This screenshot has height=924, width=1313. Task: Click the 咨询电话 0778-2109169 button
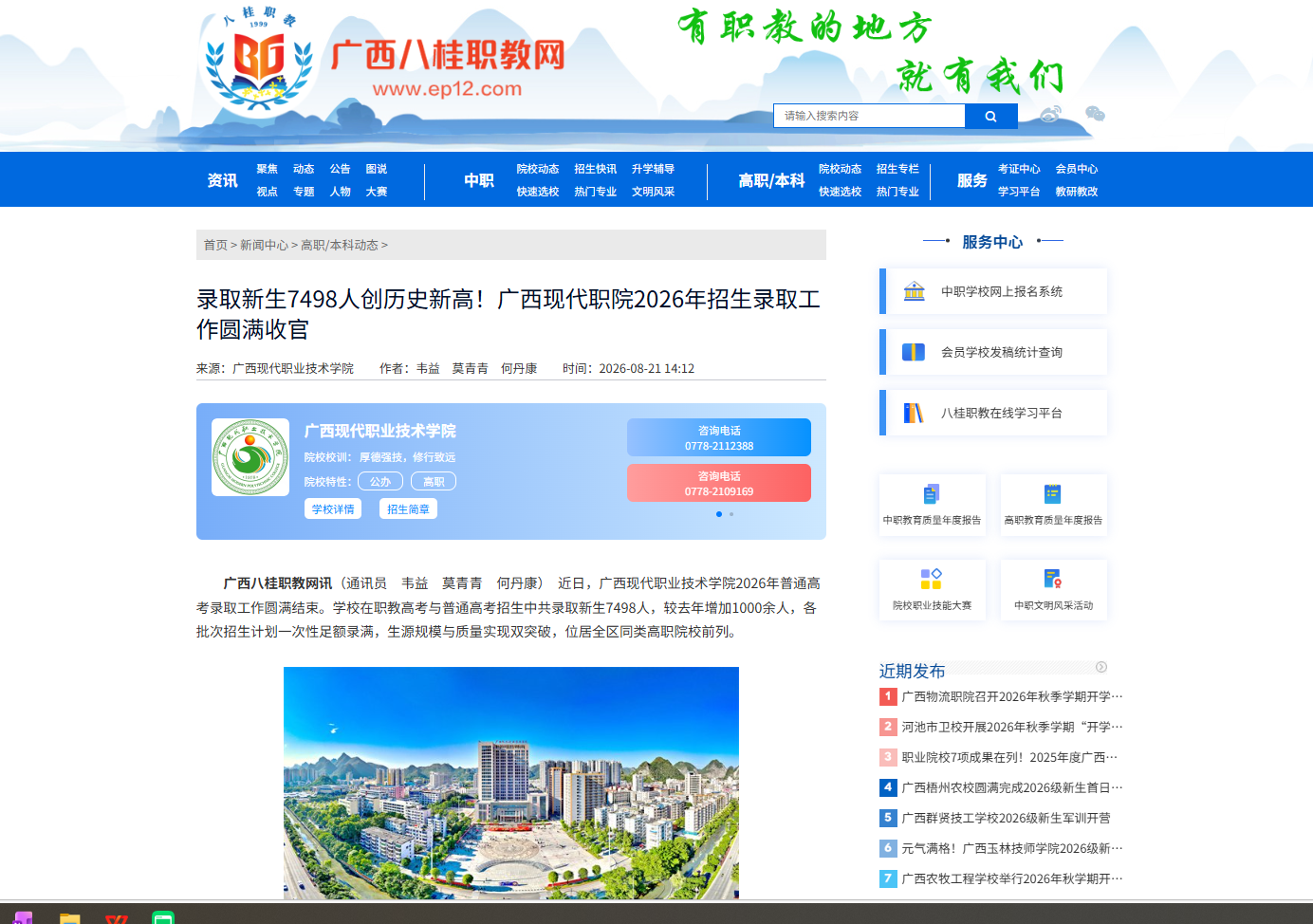point(719,483)
